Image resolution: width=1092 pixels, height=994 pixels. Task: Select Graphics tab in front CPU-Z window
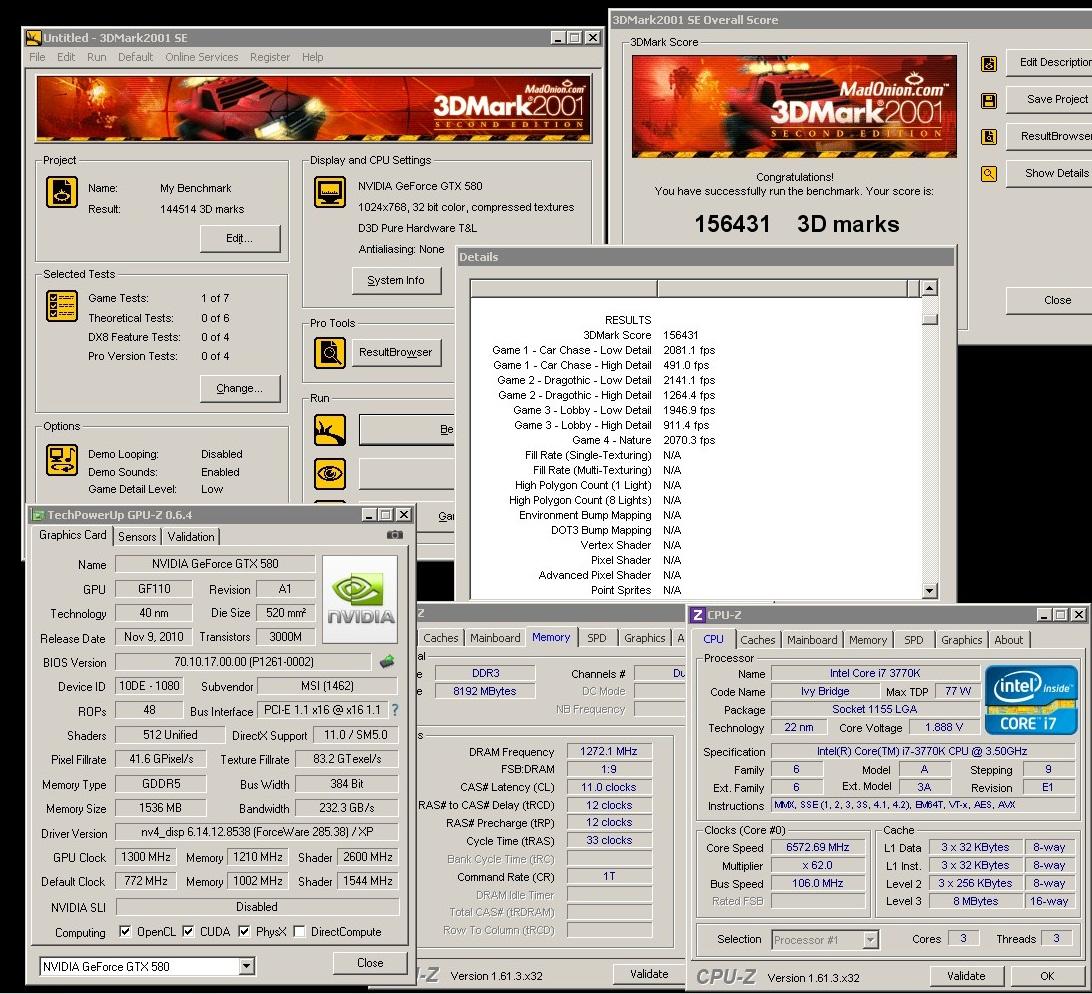pyautogui.click(x=962, y=639)
